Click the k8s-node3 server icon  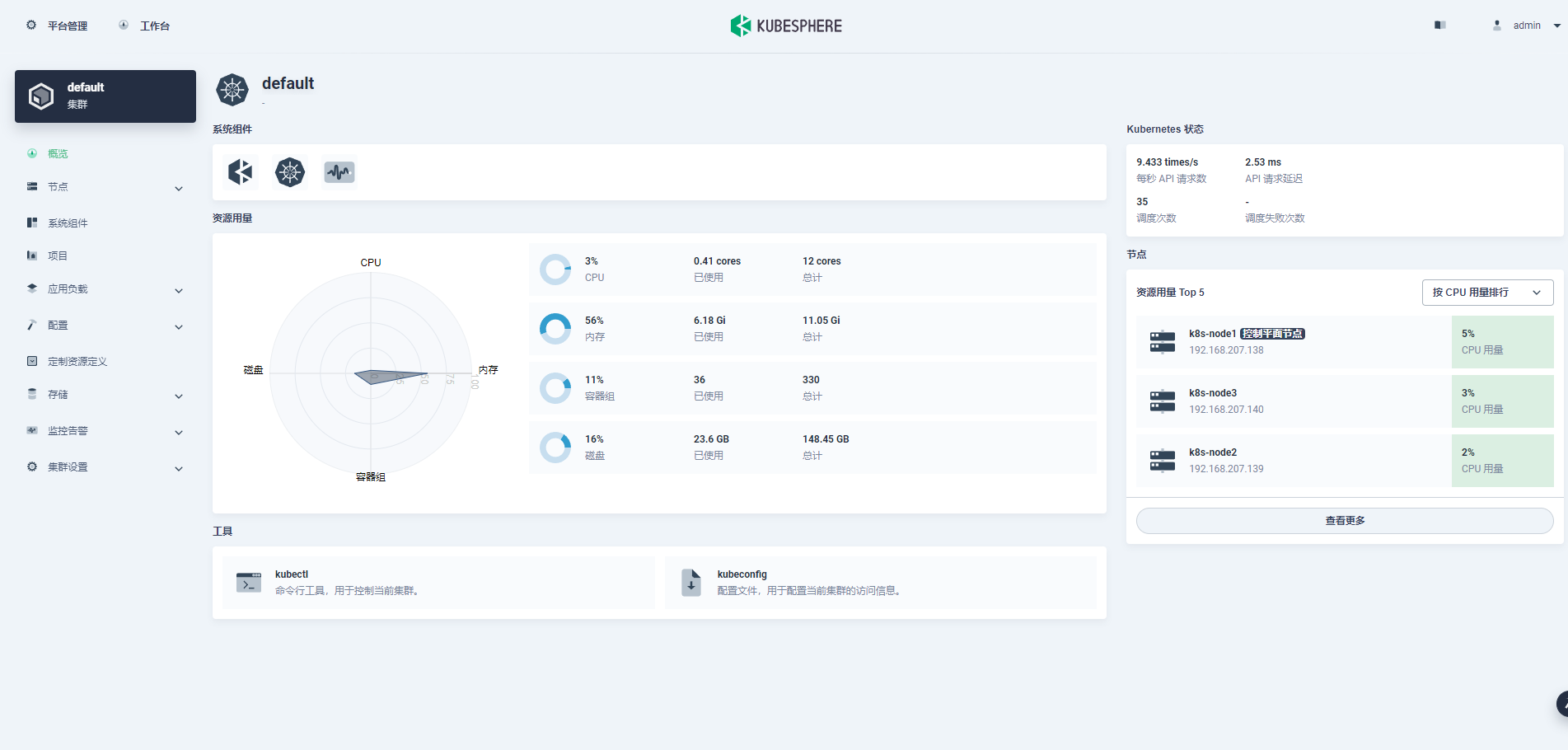[1163, 401]
